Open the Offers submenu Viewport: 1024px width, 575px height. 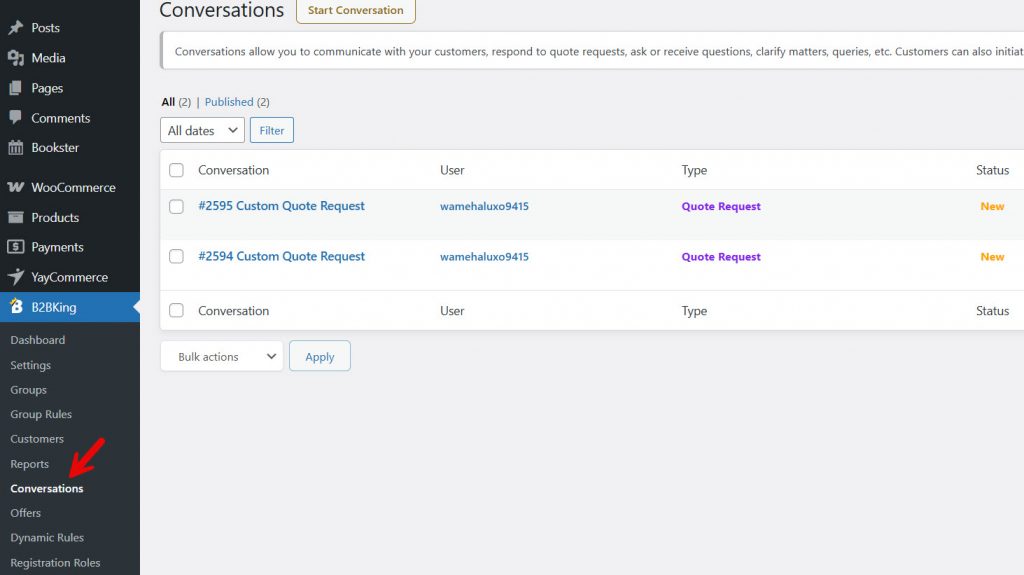click(x=25, y=513)
